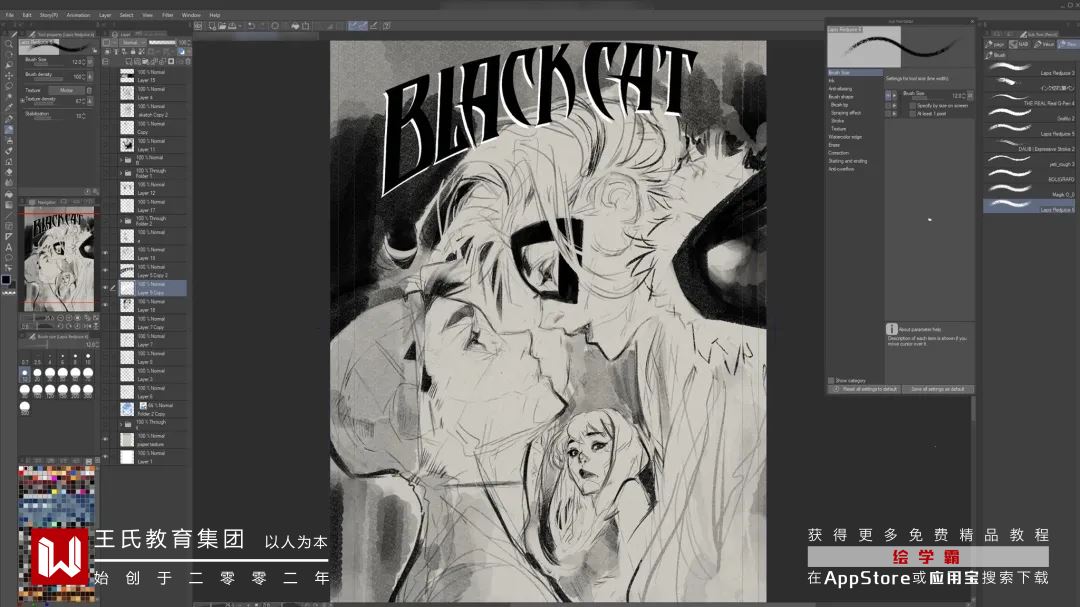
Task: Click the Mortar texture button
Action: point(66,90)
